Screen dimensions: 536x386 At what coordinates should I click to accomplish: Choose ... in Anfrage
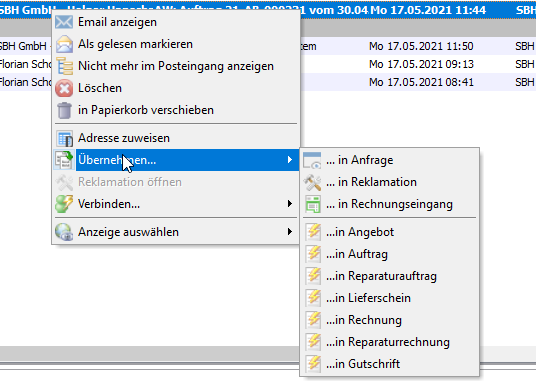point(390,160)
